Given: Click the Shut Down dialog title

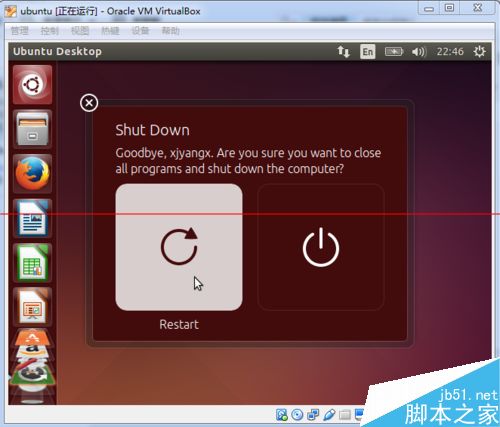Looking at the screenshot, I should point(152,130).
